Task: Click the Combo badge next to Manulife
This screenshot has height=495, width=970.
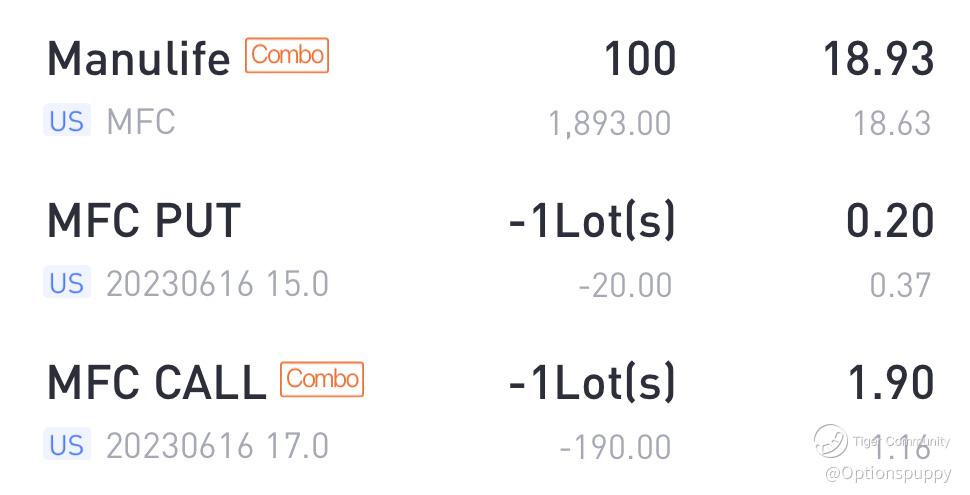Action: coord(287,55)
